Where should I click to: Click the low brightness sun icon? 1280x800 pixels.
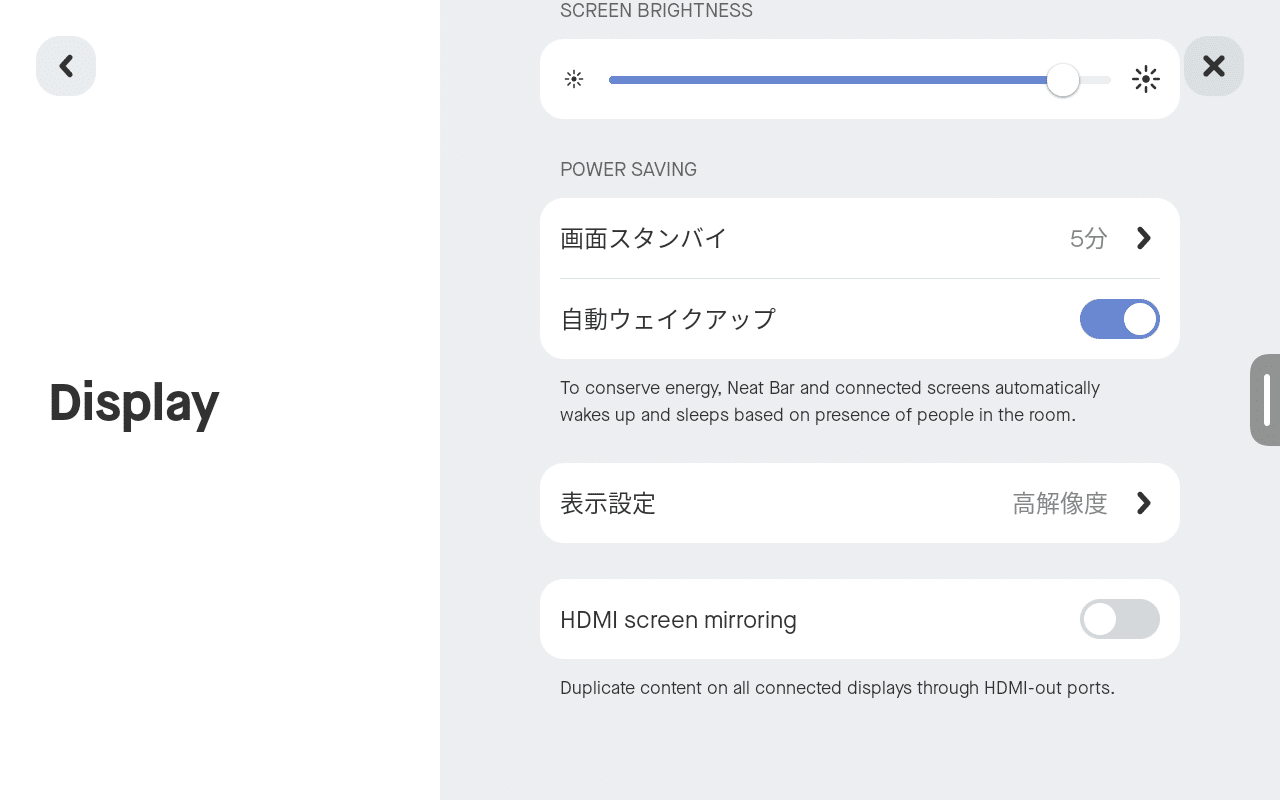(x=574, y=79)
